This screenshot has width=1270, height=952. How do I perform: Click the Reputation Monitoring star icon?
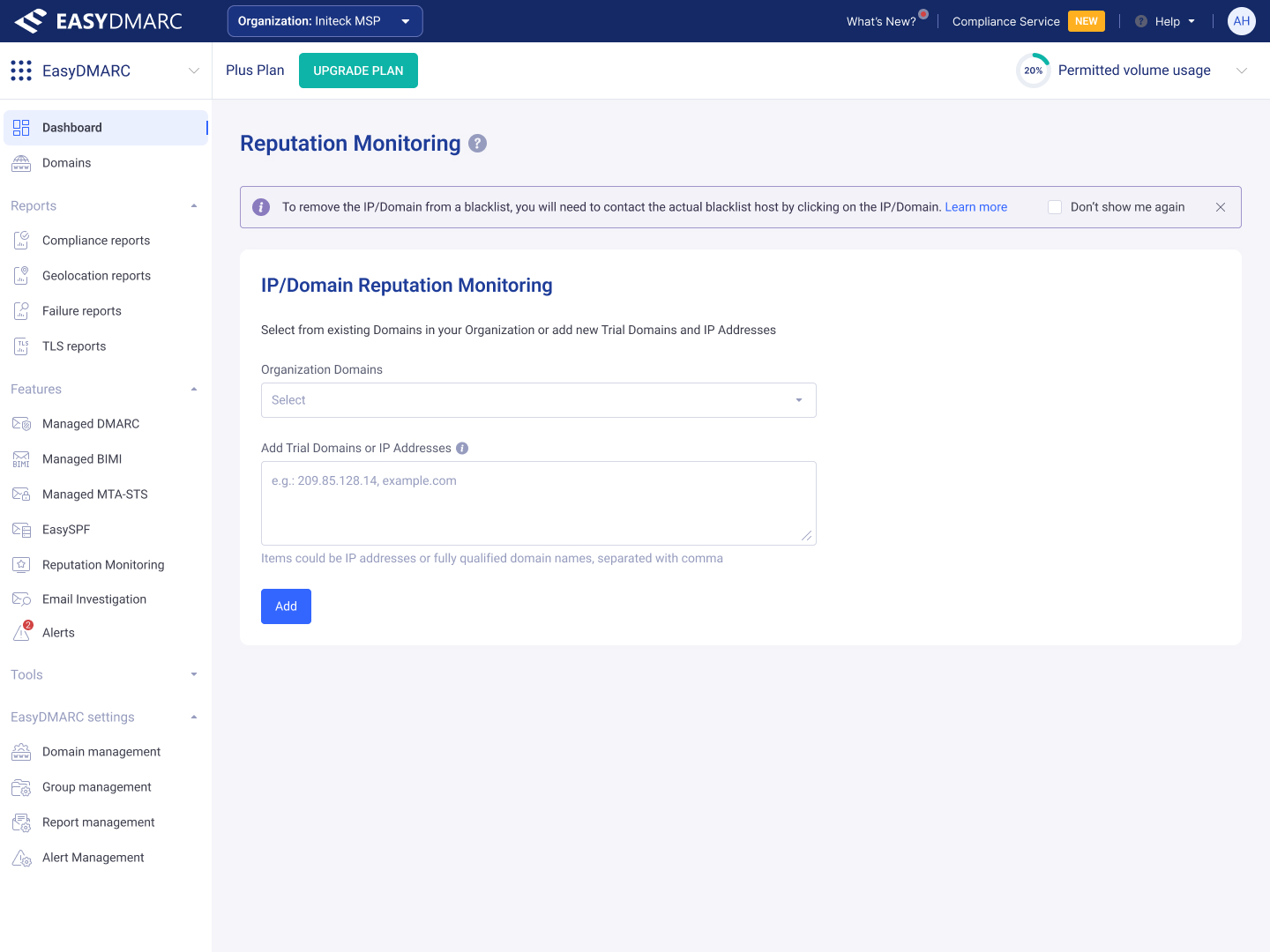pos(21,564)
